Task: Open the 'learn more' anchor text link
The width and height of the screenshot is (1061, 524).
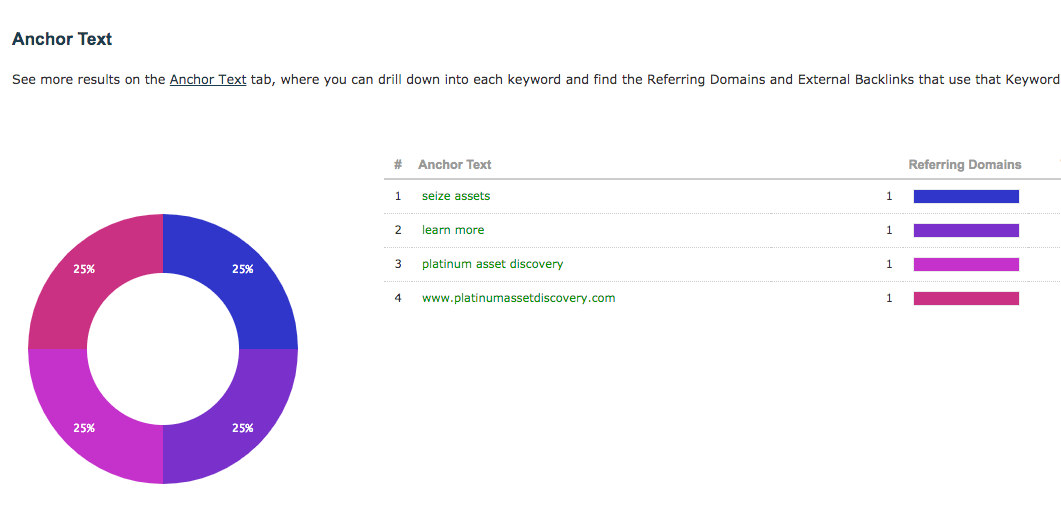Action: click(x=453, y=230)
